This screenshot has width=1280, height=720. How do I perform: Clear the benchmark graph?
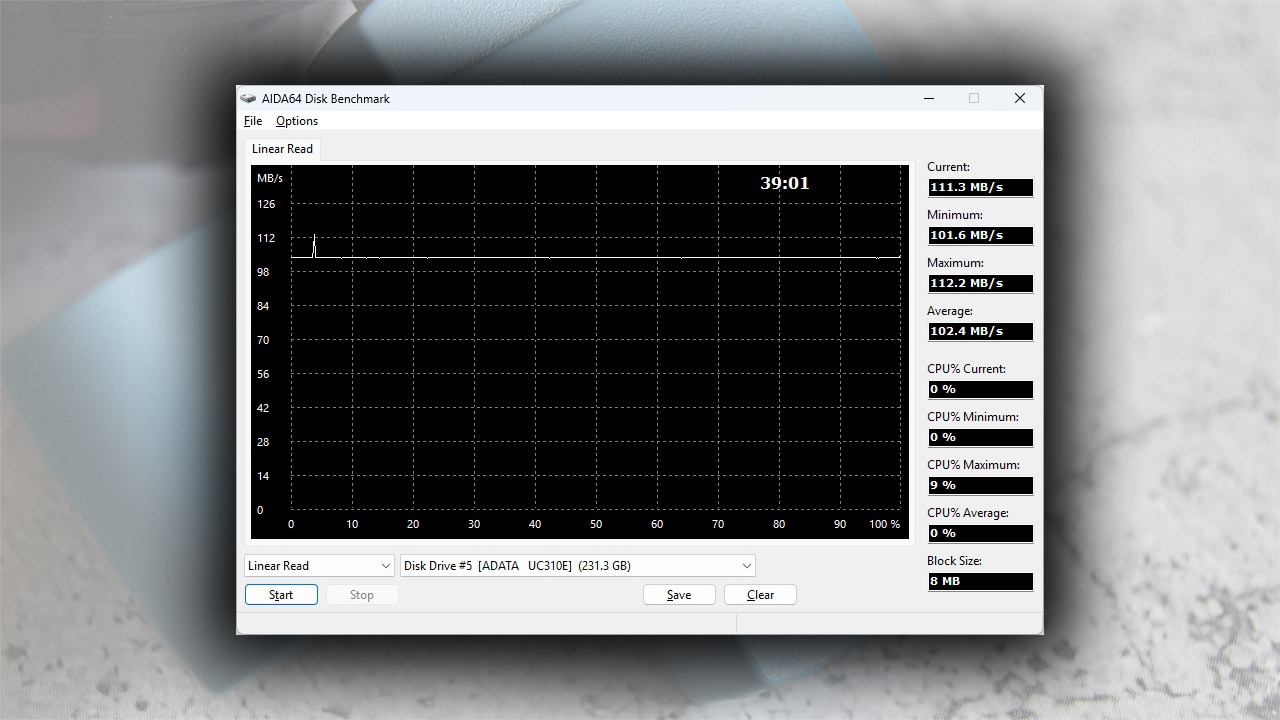pos(760,595)
